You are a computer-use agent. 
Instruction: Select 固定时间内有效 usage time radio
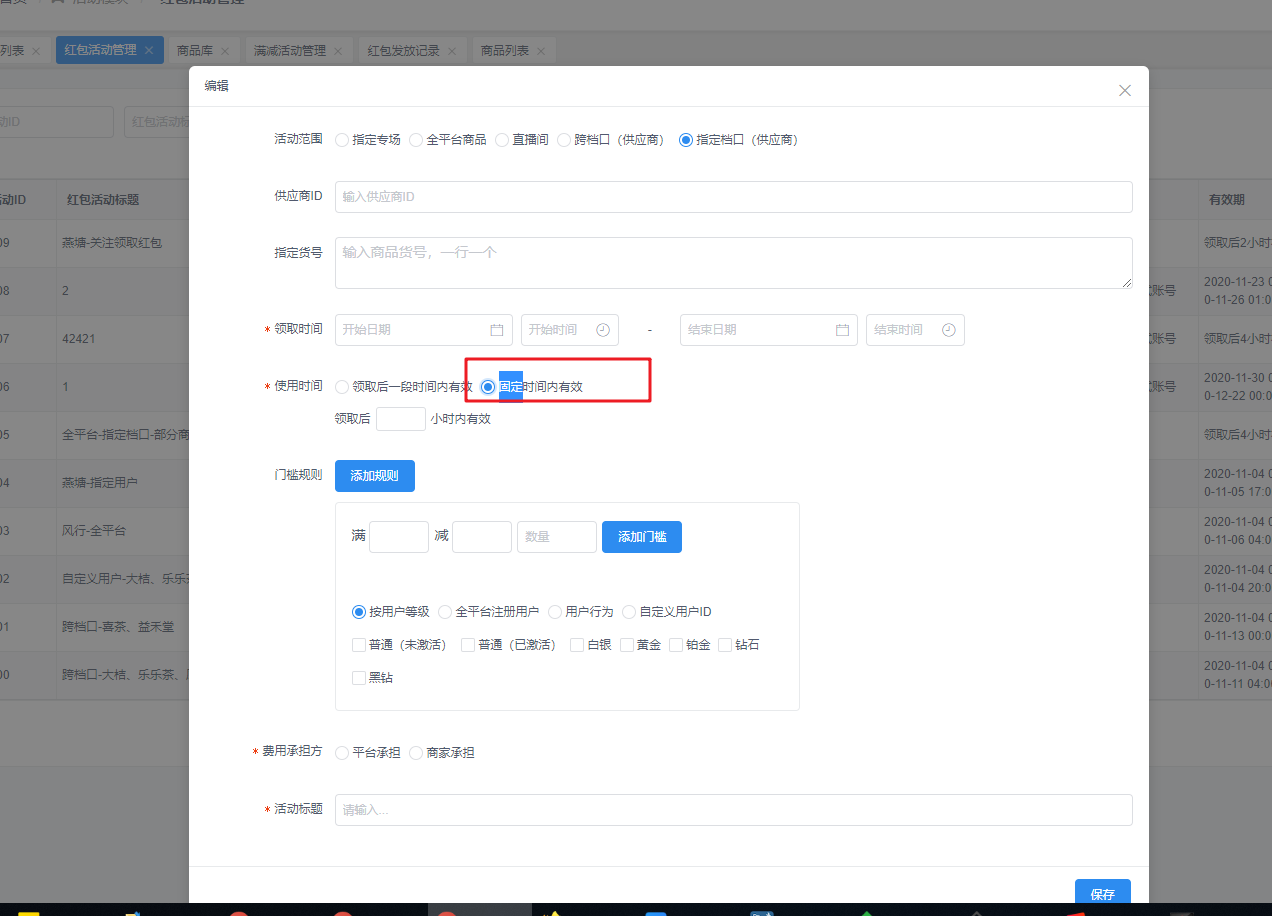[x=488, y=386]
